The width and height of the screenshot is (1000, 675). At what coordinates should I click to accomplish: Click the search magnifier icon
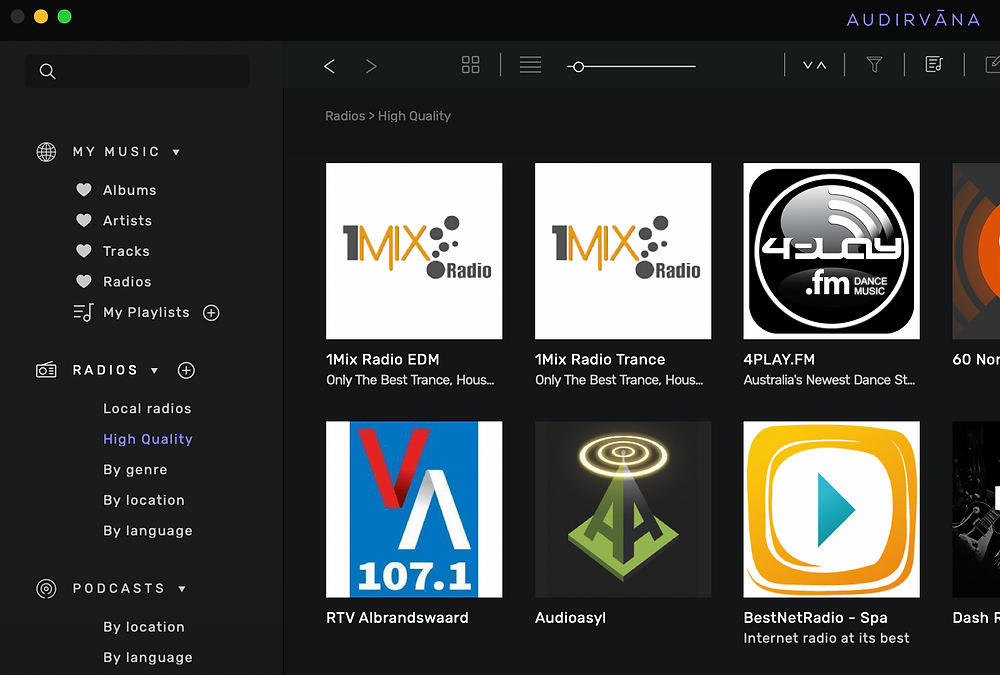click(x=47, y=71)
